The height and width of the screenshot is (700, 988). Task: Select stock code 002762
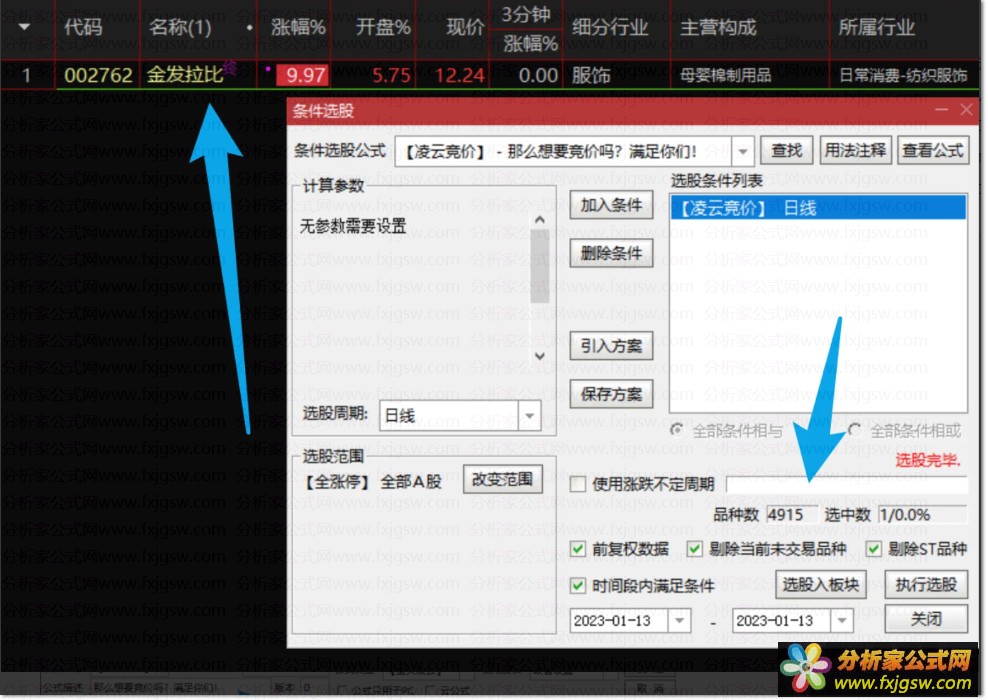(98, 76)
